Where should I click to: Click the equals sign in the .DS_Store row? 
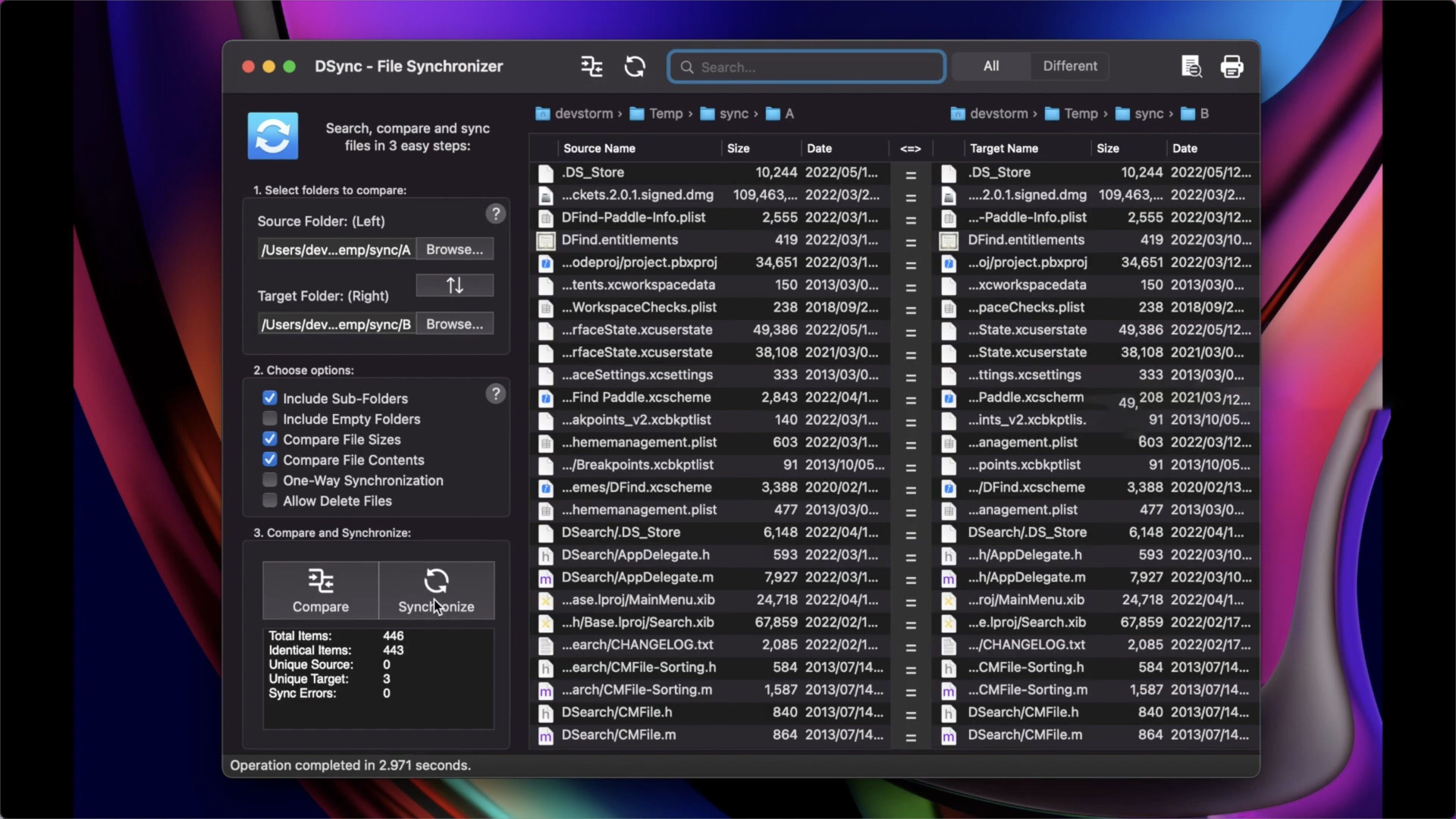click(910, 175)
